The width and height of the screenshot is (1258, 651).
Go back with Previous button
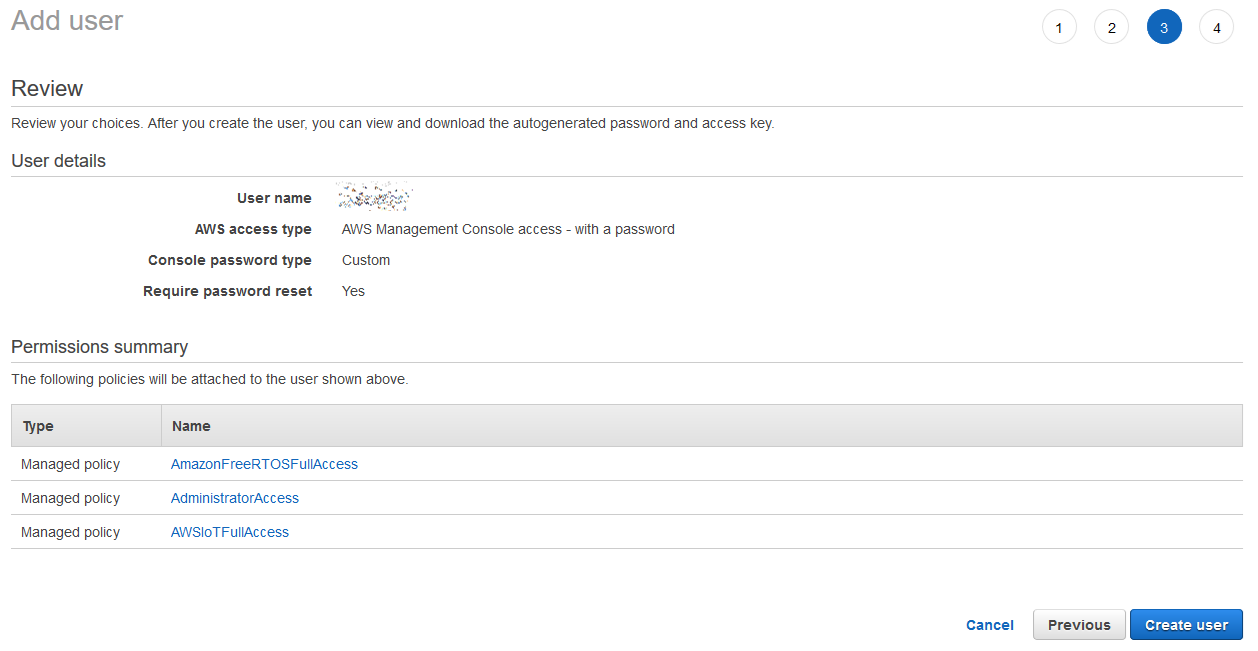tap(1078, 625)
